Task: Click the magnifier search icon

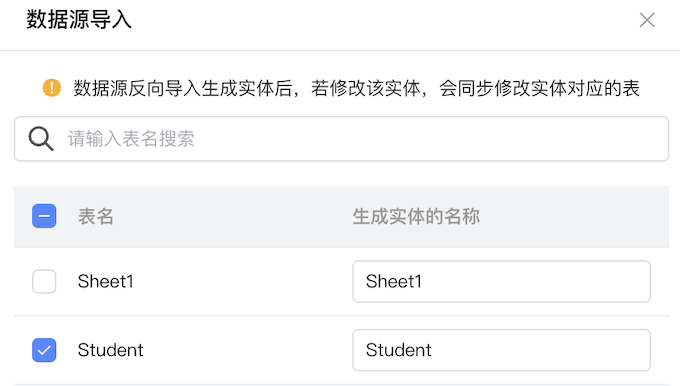Action: (x=41, y=139)
